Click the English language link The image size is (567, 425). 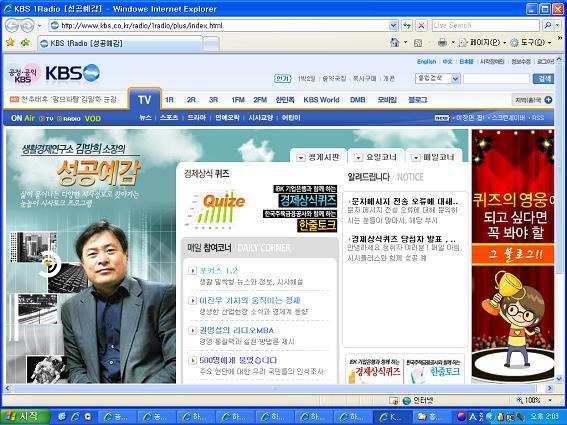pos(427,61)
